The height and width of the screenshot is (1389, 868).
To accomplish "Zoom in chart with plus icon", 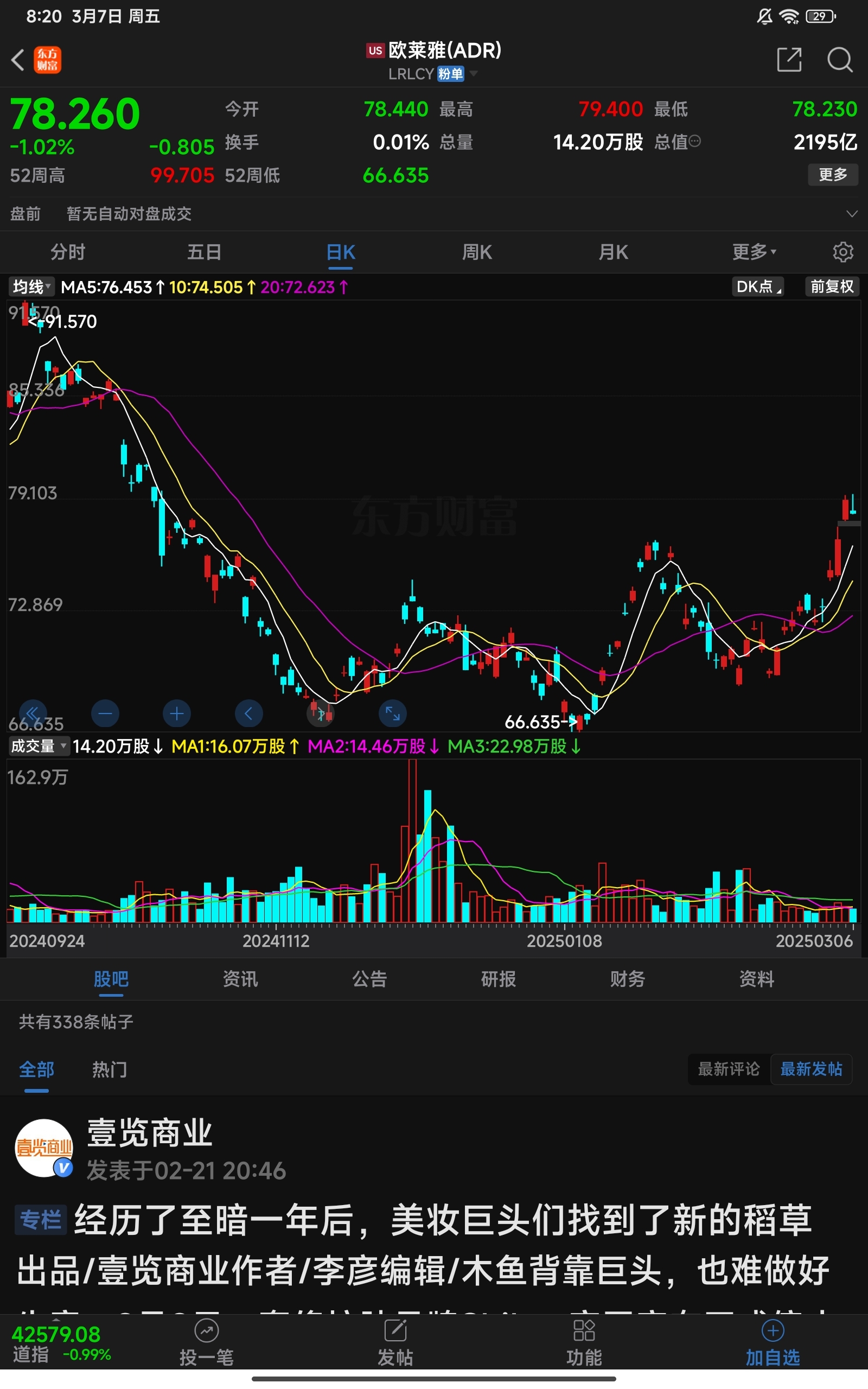I will coord(177,713).
